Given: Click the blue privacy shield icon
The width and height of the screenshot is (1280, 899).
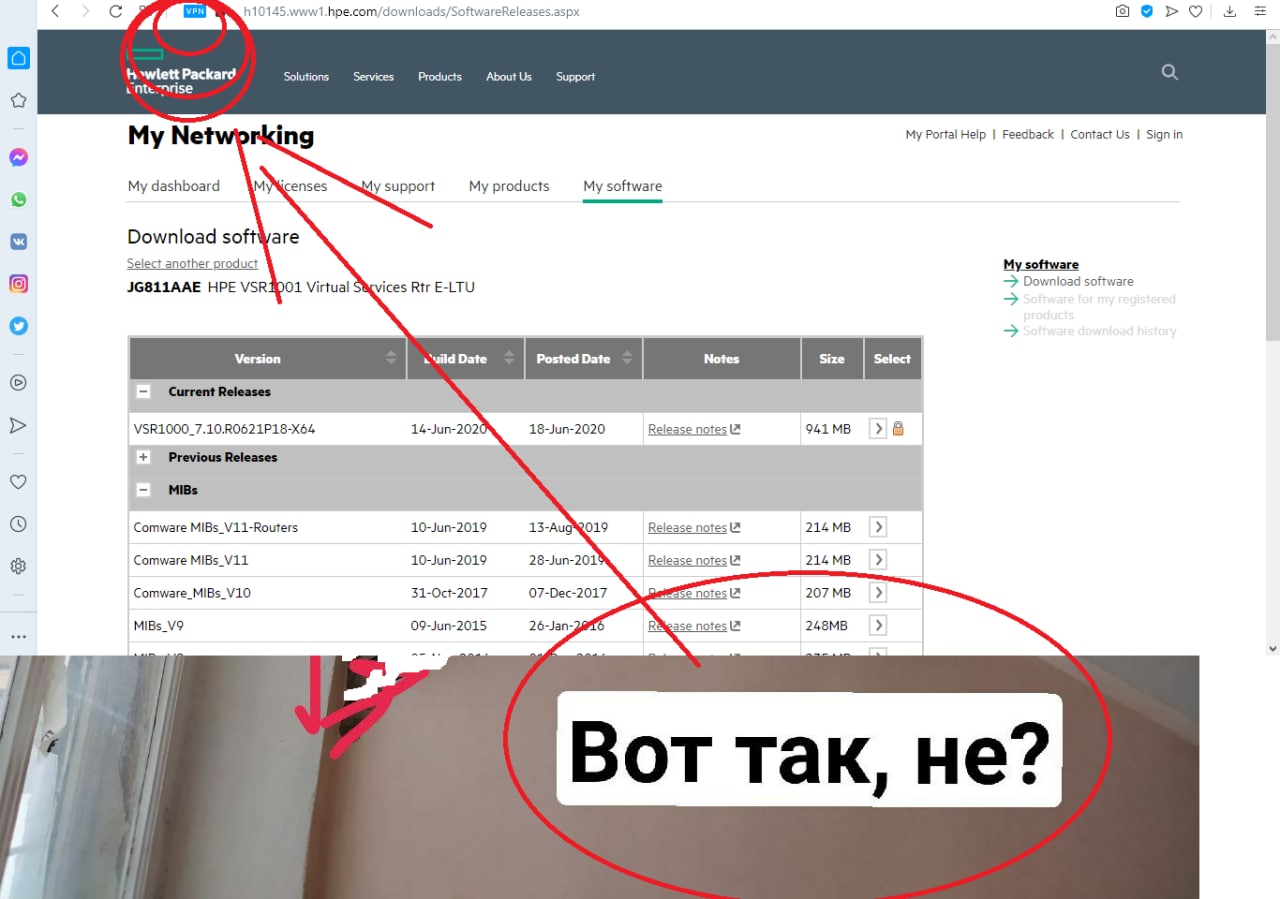Looking at the screenshot, I should click(x=1147, y=12).
